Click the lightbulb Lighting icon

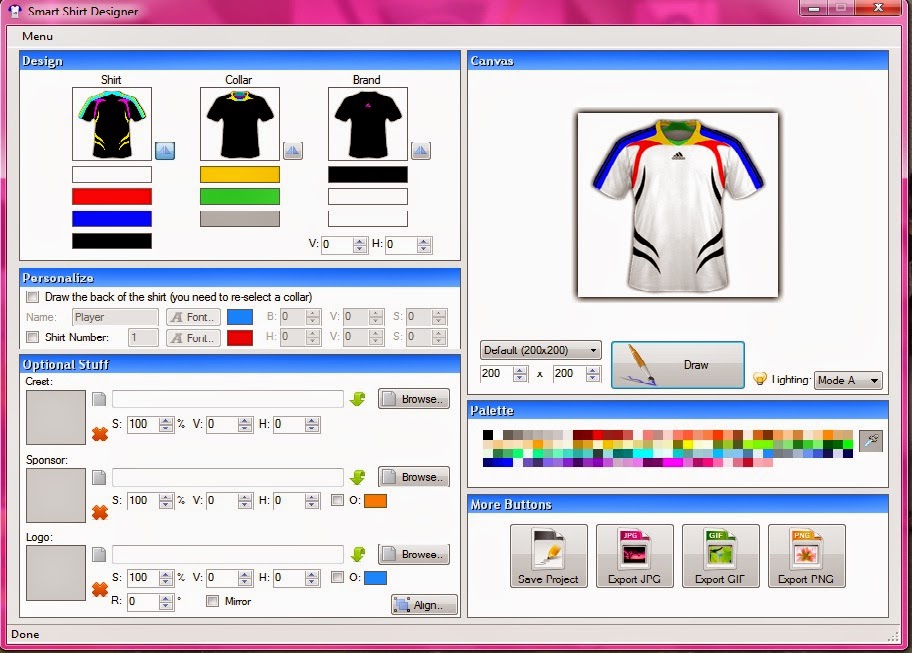pyautogui.click(x=760, y=379)
